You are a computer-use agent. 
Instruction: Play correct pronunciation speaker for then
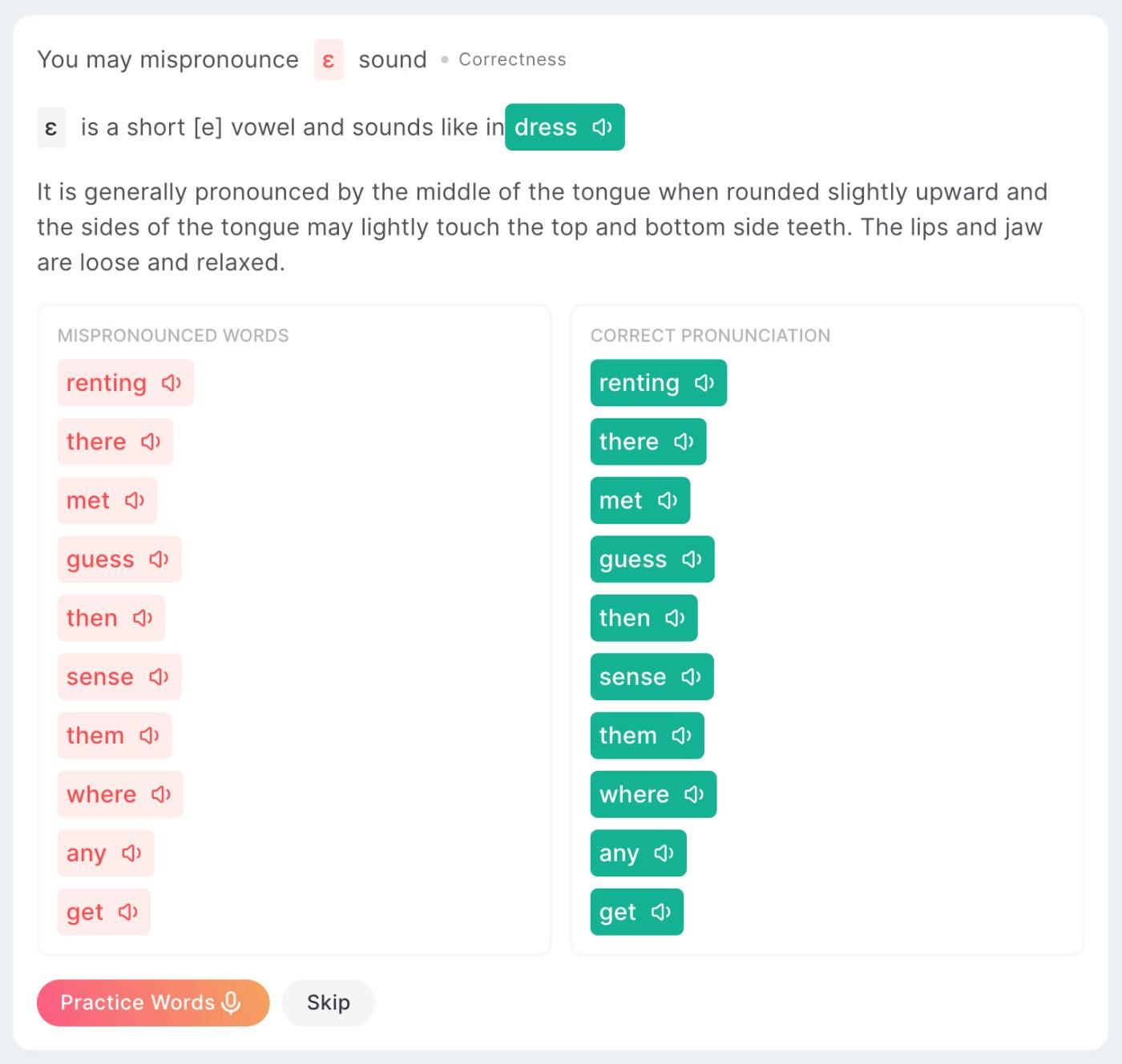pyautogui.click(x=675, y=618)
